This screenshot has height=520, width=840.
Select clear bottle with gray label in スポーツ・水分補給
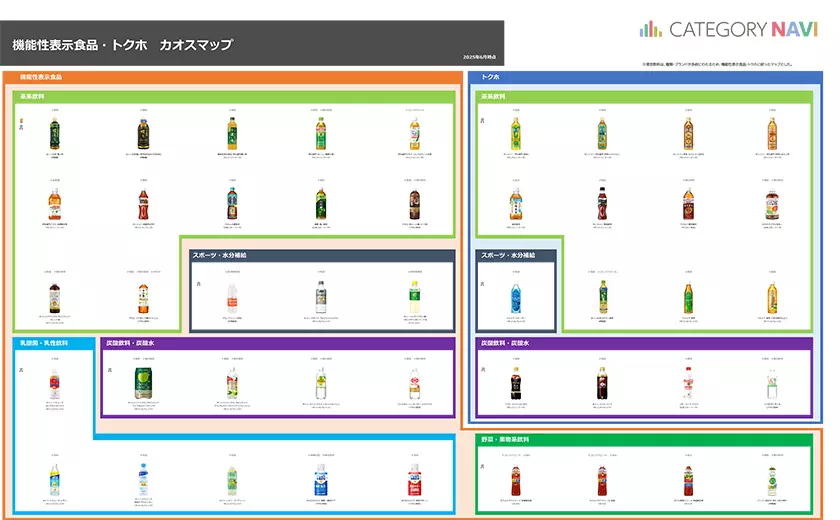(x=320, y=297)
